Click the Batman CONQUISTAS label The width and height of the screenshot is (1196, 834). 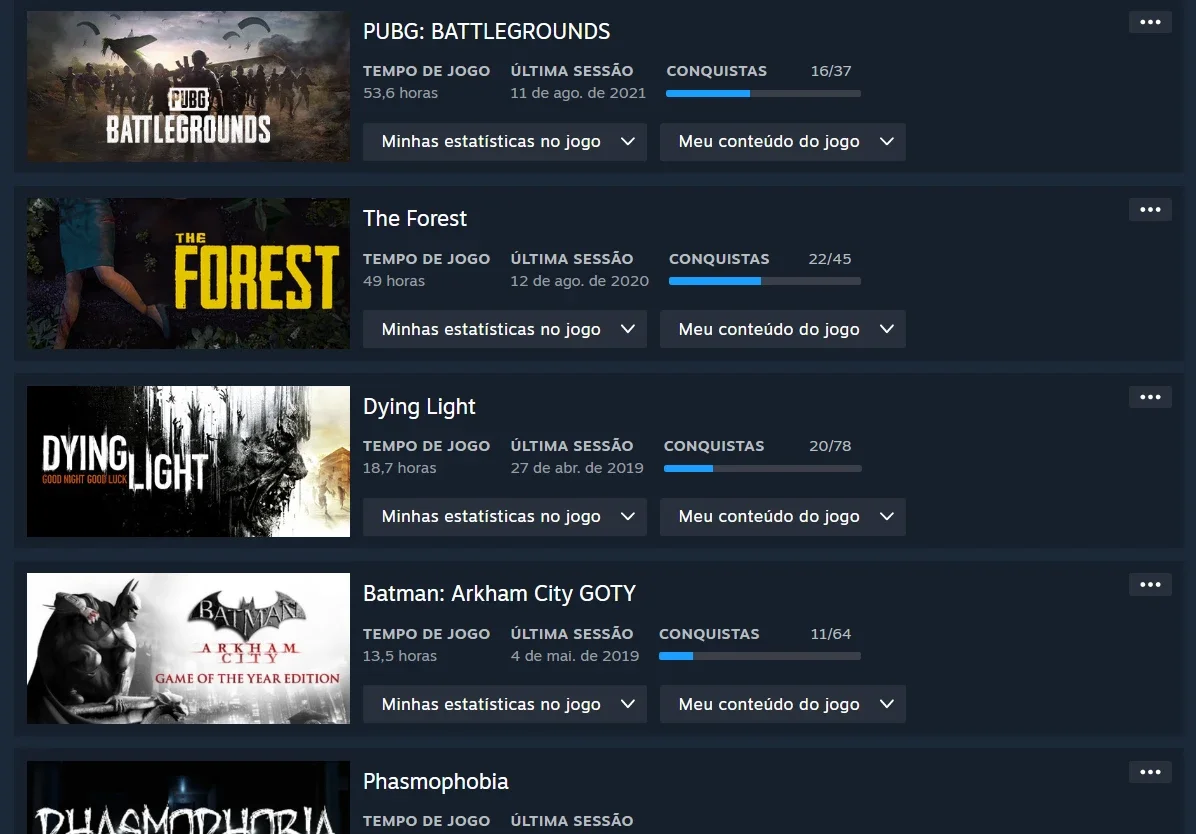[x=709, y=634]
